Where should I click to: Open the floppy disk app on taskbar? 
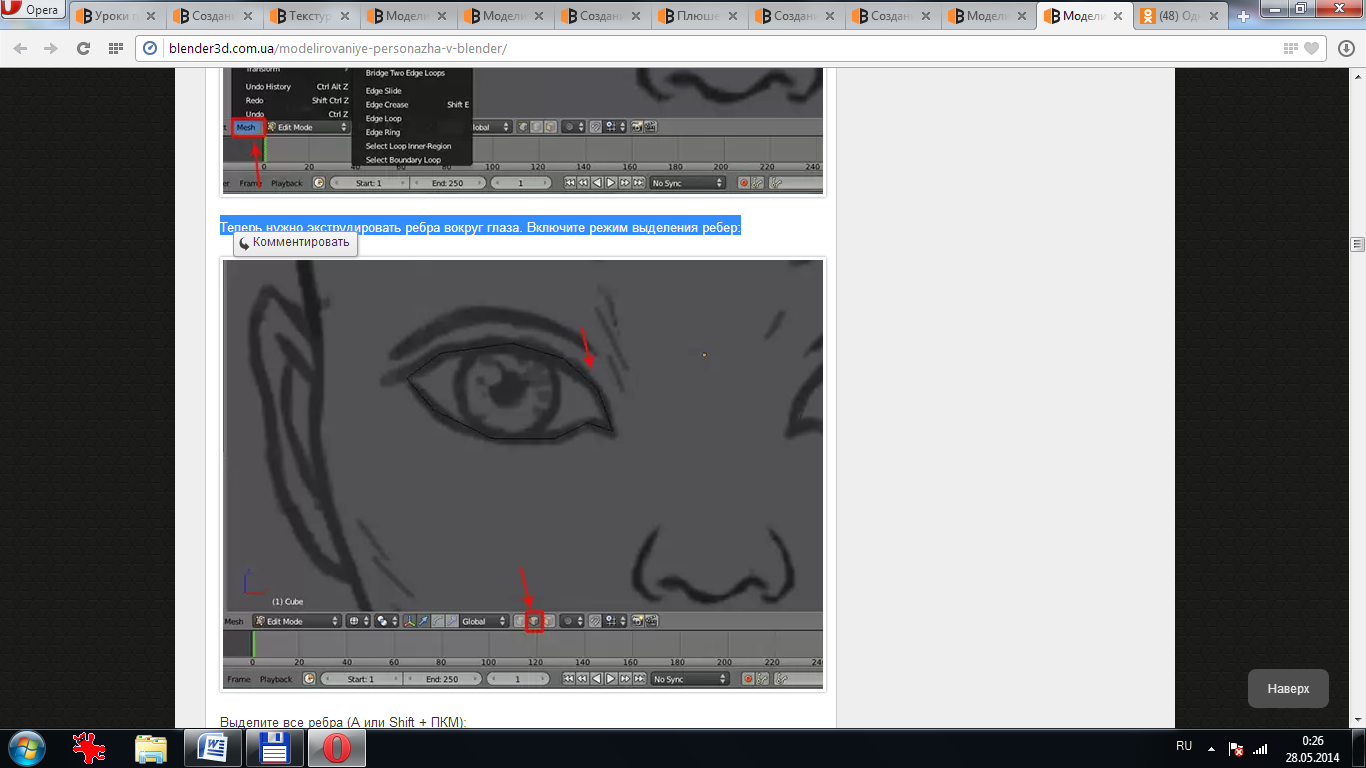tap(274, 748)
